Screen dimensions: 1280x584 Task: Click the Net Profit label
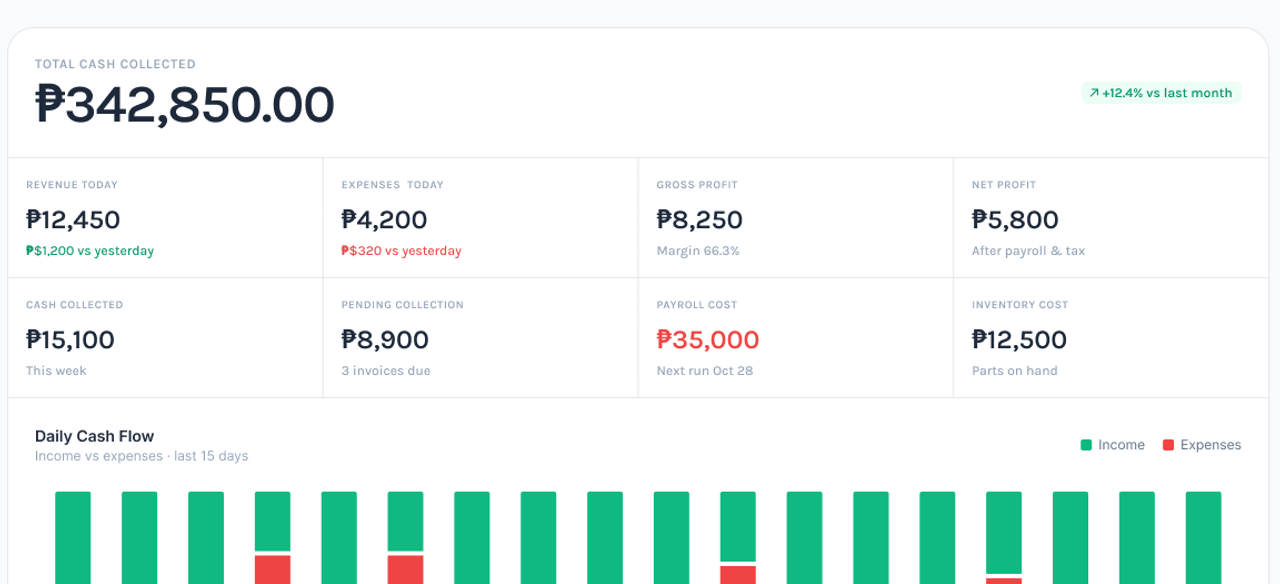tap(1004, 185)
